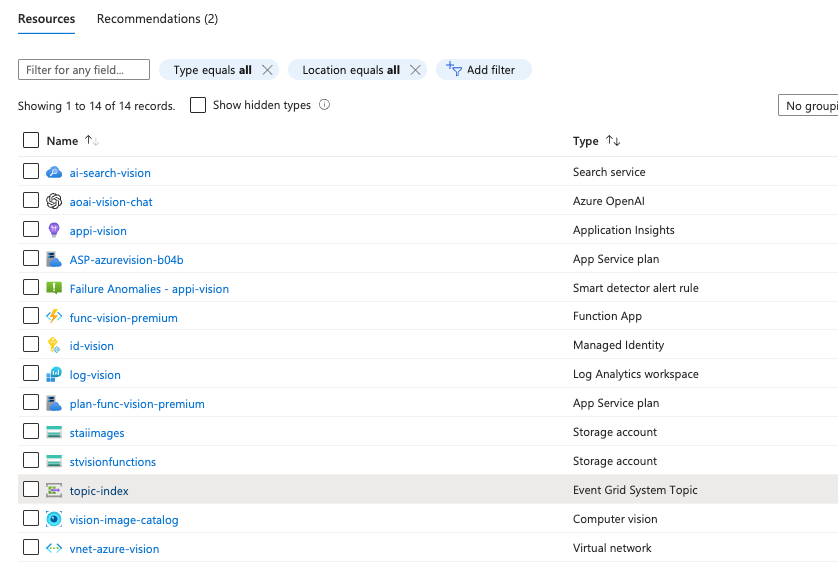This screenshot has height=578, width=838.
Task: Click the Application Insights lightbulb icon
Action: click(x=54, y=230)
